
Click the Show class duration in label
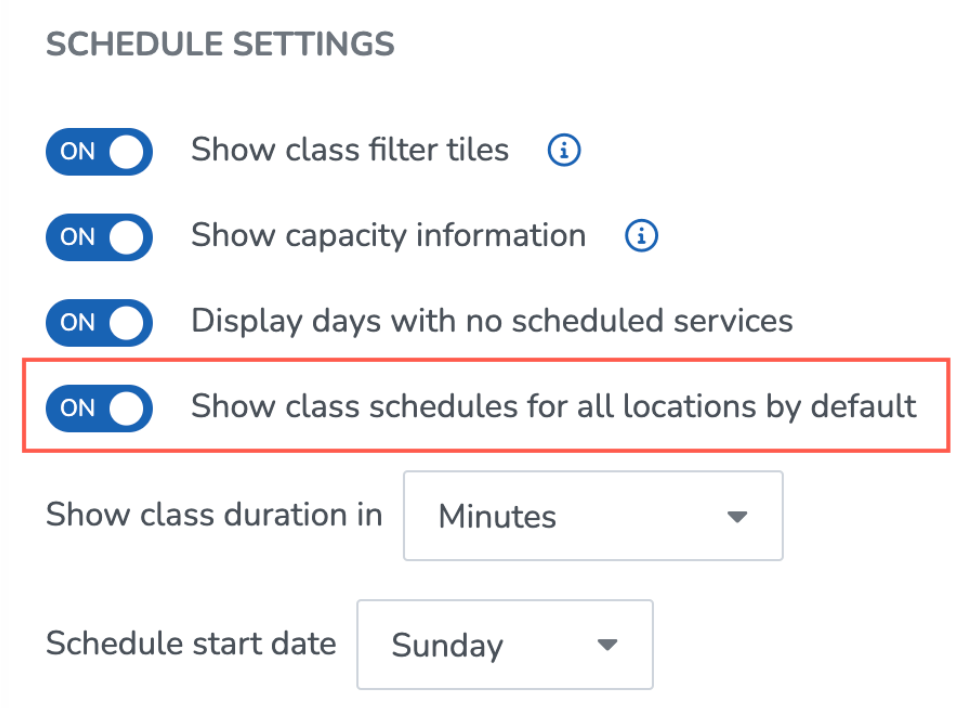214,514
